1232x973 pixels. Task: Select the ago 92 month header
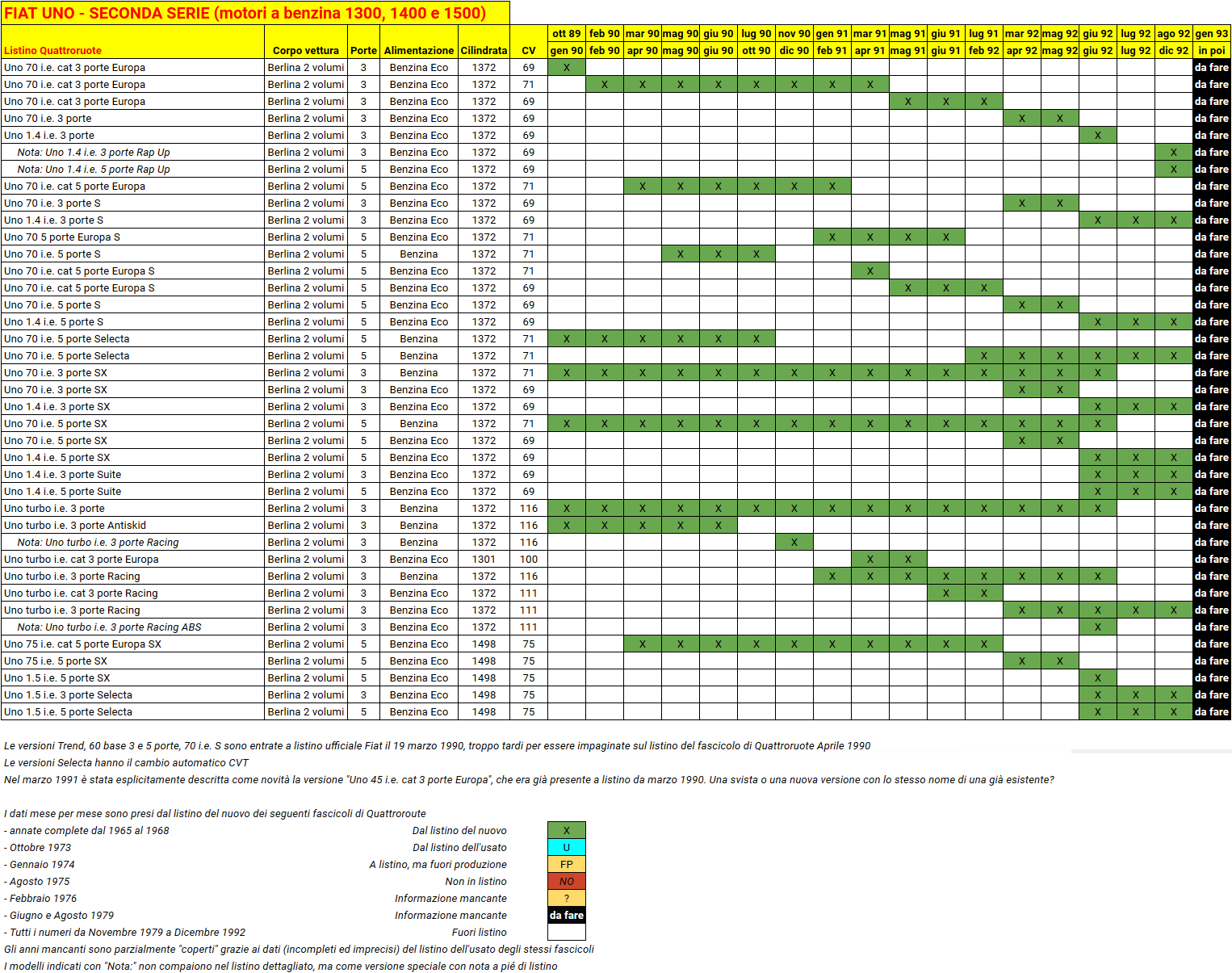pos(1174,33)
